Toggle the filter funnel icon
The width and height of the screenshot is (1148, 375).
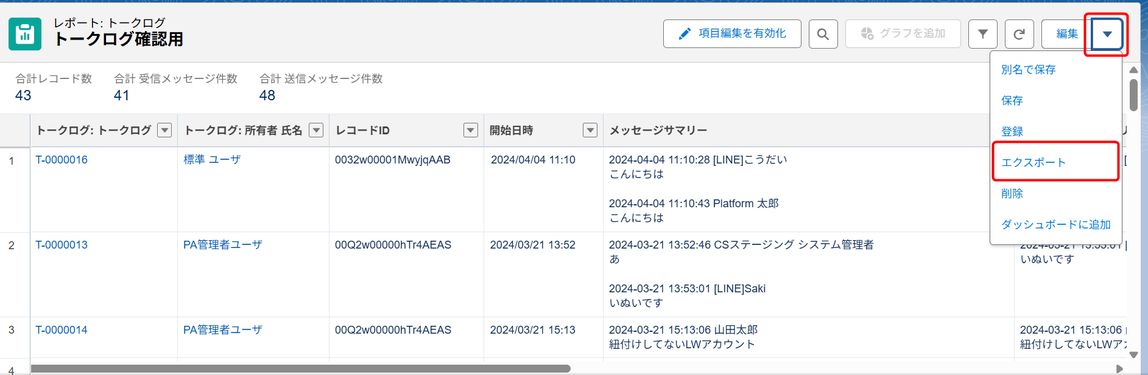pyautogui.click(x=983, y=34)
